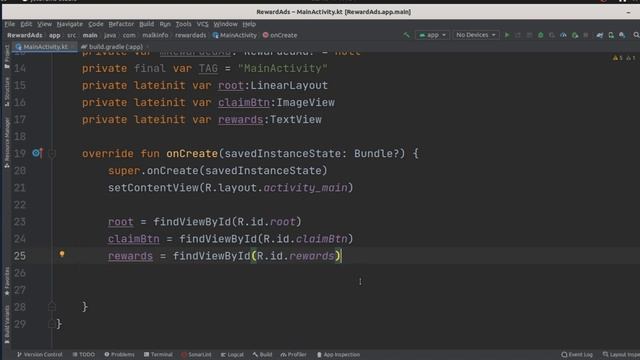Image resolution: width=640 pixels, height=360 pixels.
Task: Collapse onCreate function with line 19 fold marker
Action: point(52,154)
